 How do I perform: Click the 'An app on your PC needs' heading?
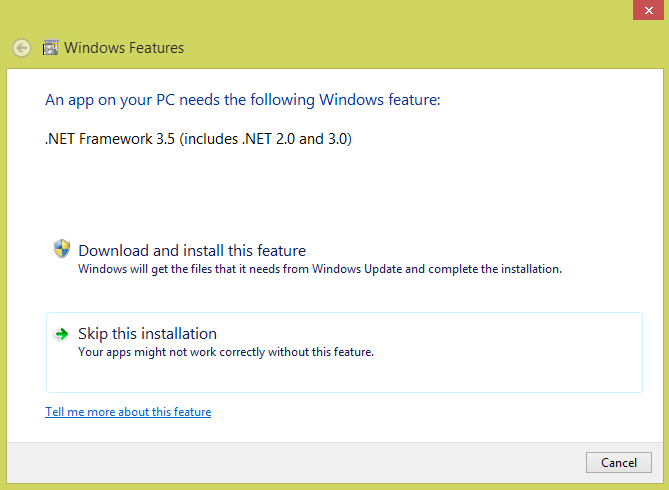(243, 100)
